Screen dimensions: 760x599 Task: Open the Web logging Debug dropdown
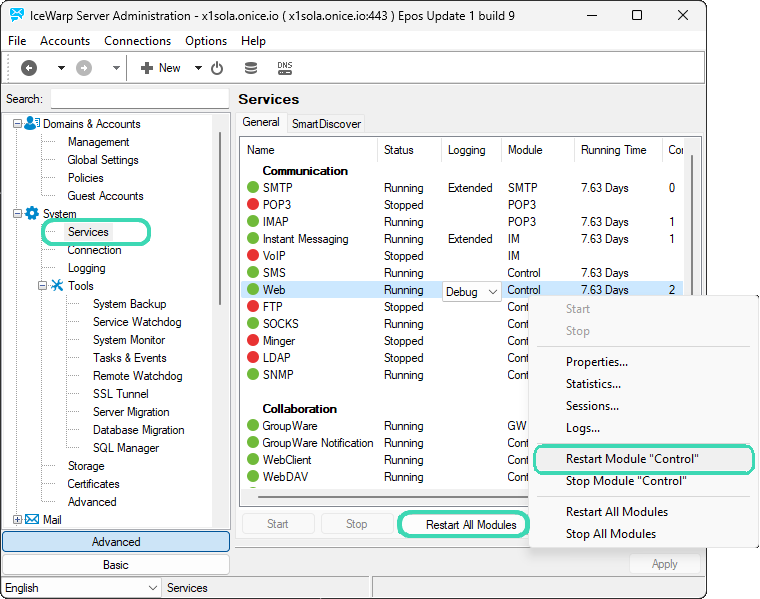[x=472, y=292]
